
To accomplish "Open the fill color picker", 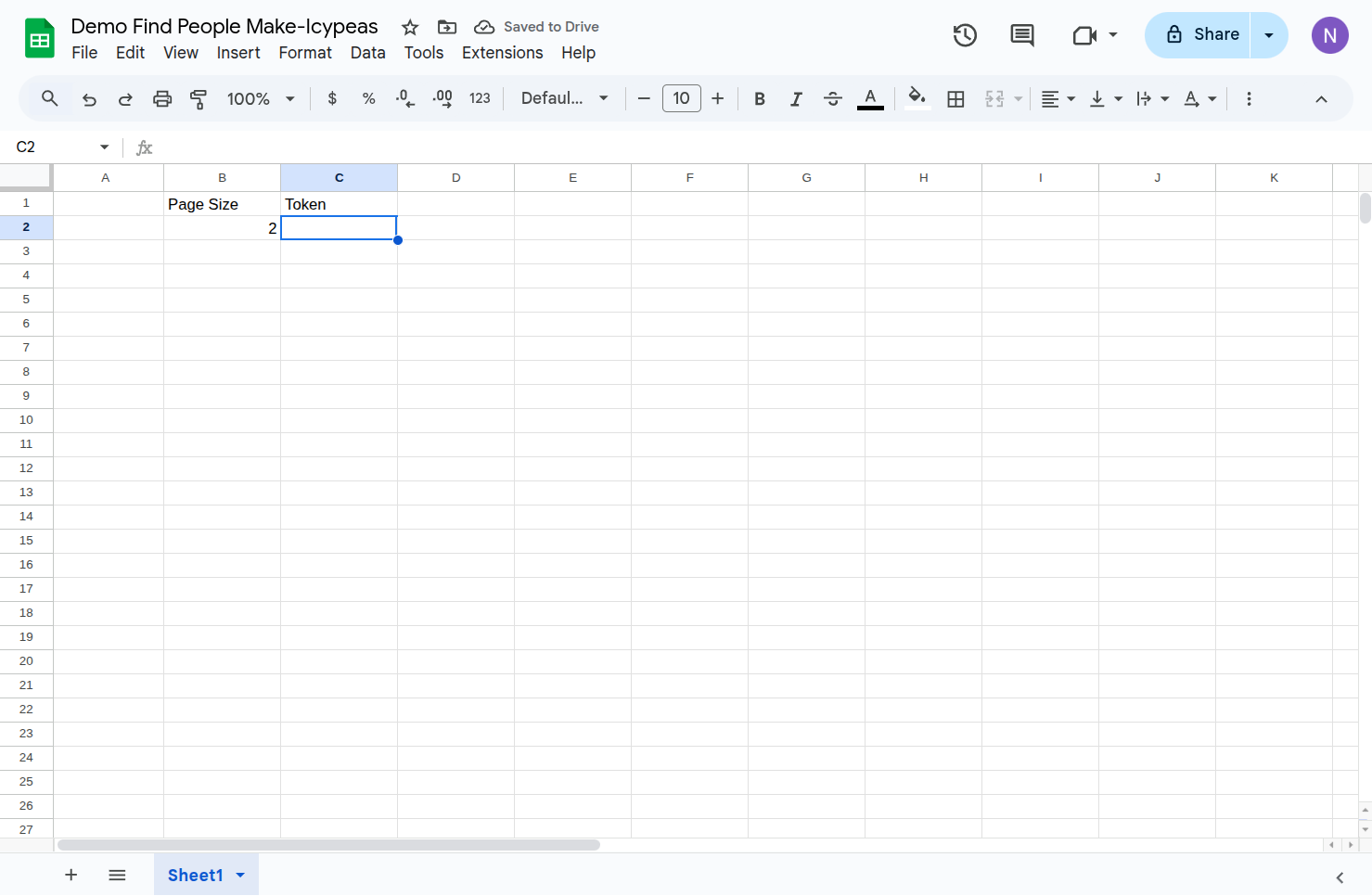I will 917,98.
